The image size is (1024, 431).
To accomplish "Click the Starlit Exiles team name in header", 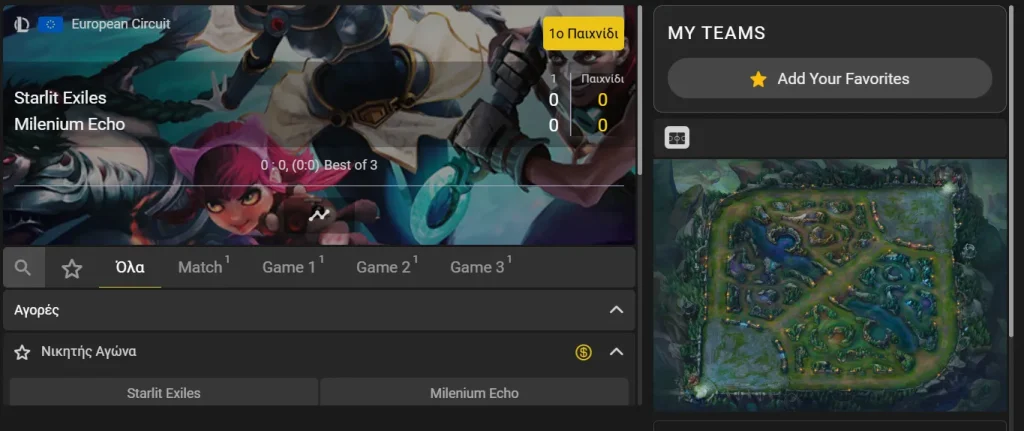I will coord(60,99).
